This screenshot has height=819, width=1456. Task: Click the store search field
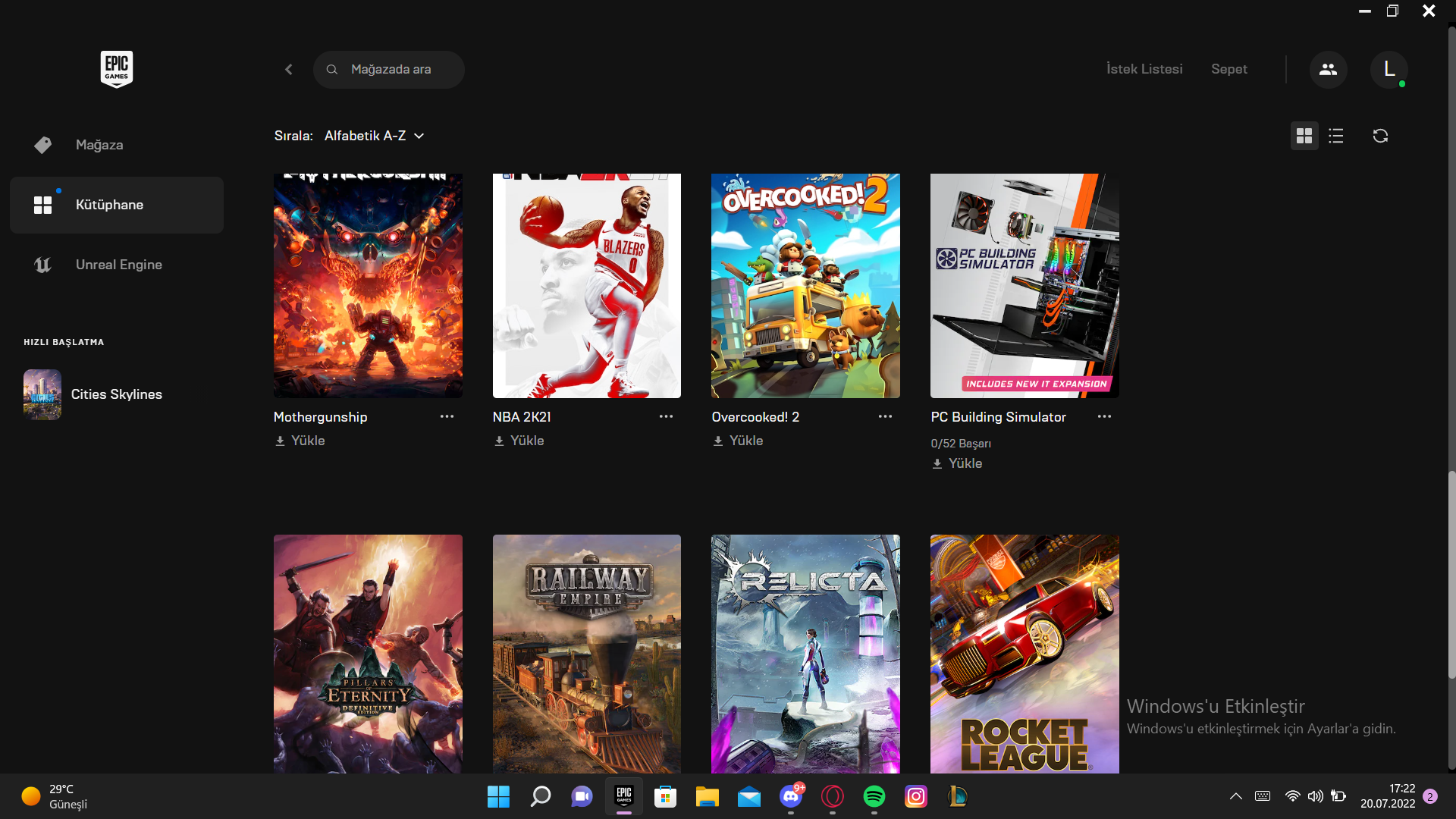pos(389,69)
